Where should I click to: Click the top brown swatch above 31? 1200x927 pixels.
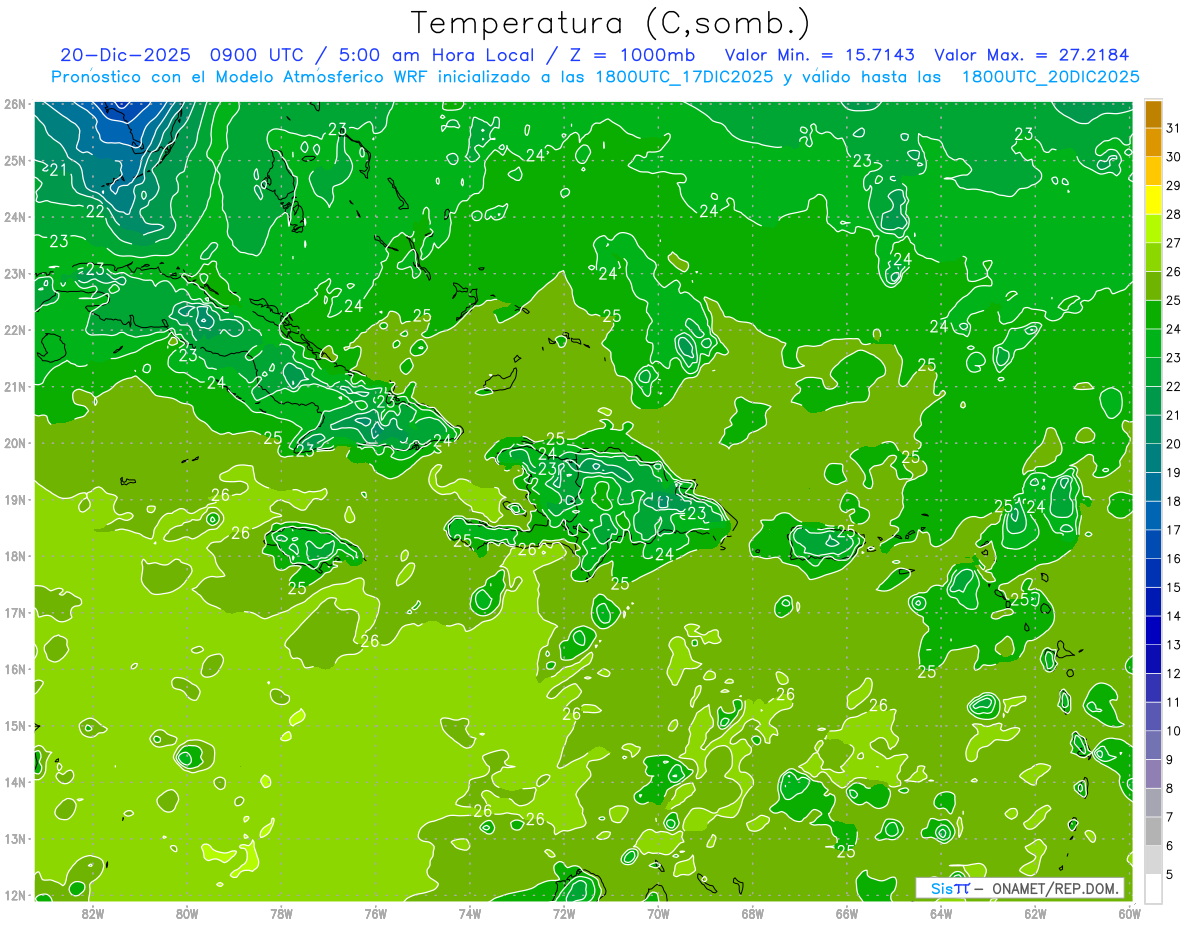click(x=1153, y=114)
